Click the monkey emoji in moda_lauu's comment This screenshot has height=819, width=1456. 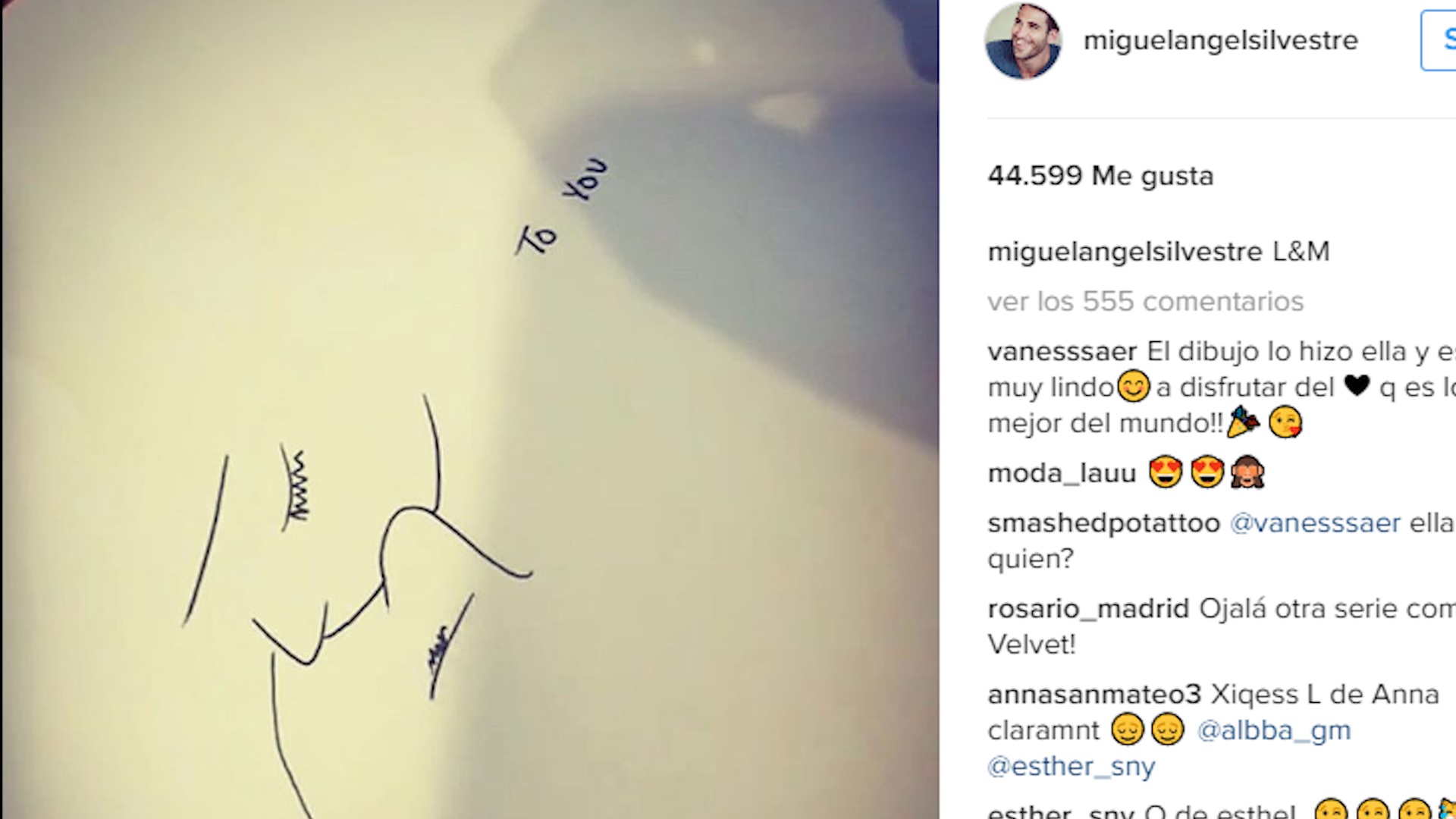1247,472
